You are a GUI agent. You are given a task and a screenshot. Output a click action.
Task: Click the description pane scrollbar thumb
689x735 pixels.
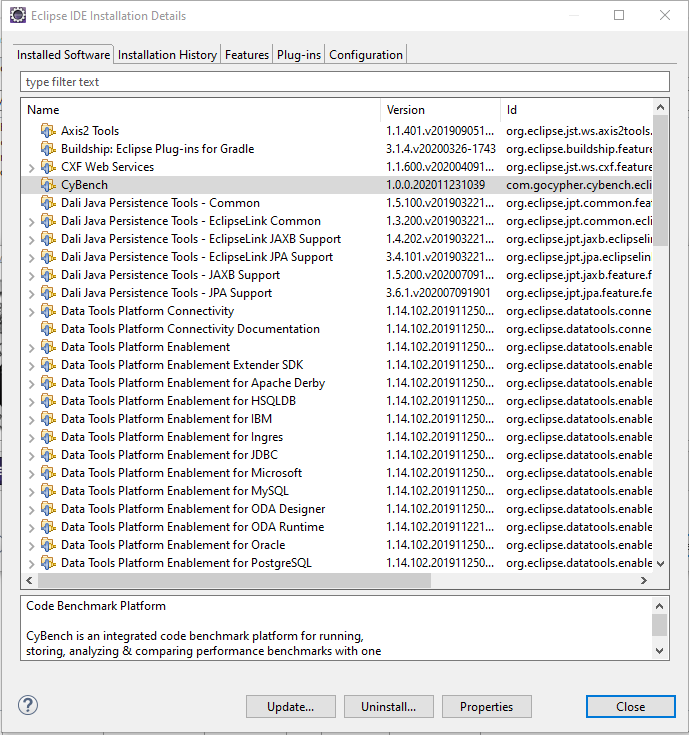coord(659,625)
